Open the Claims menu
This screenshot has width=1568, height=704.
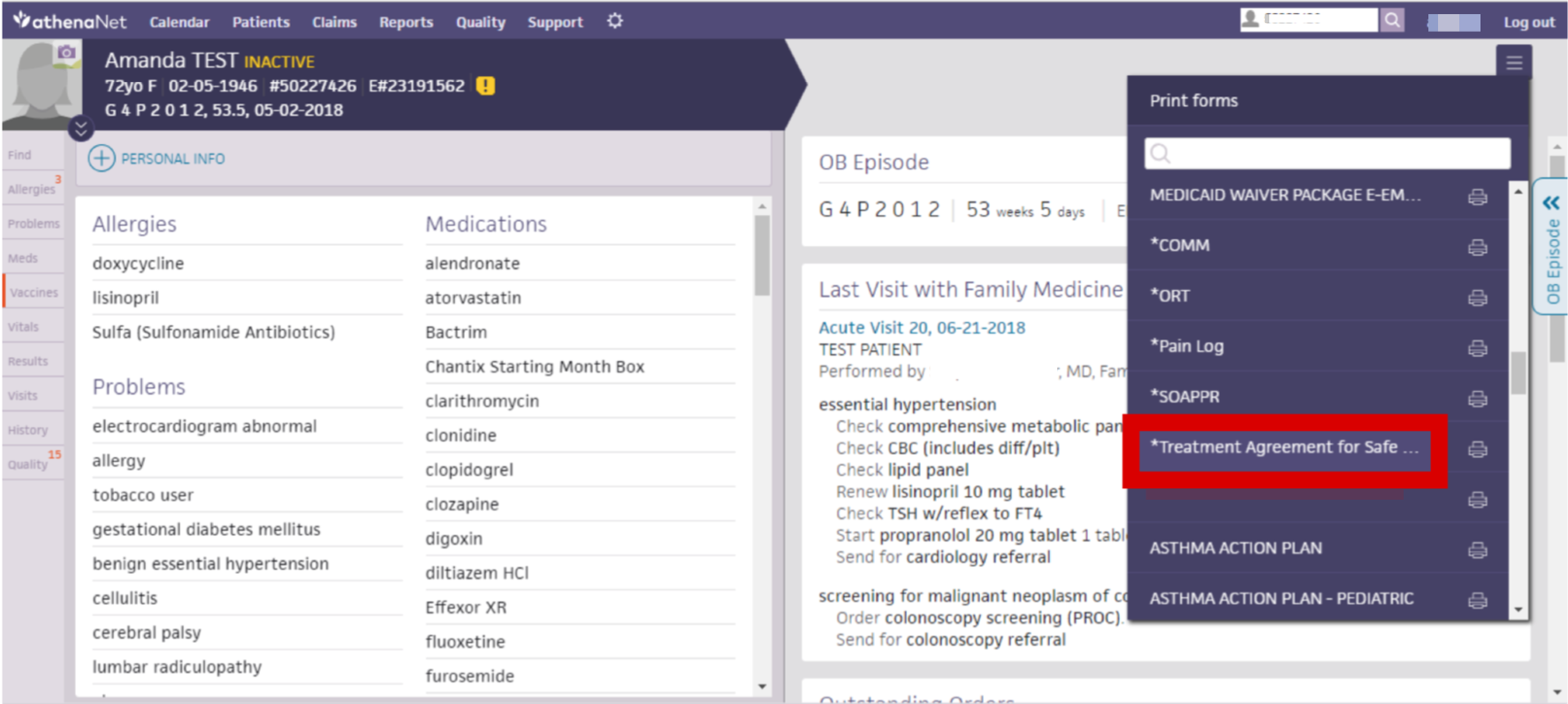pos(334,22)
